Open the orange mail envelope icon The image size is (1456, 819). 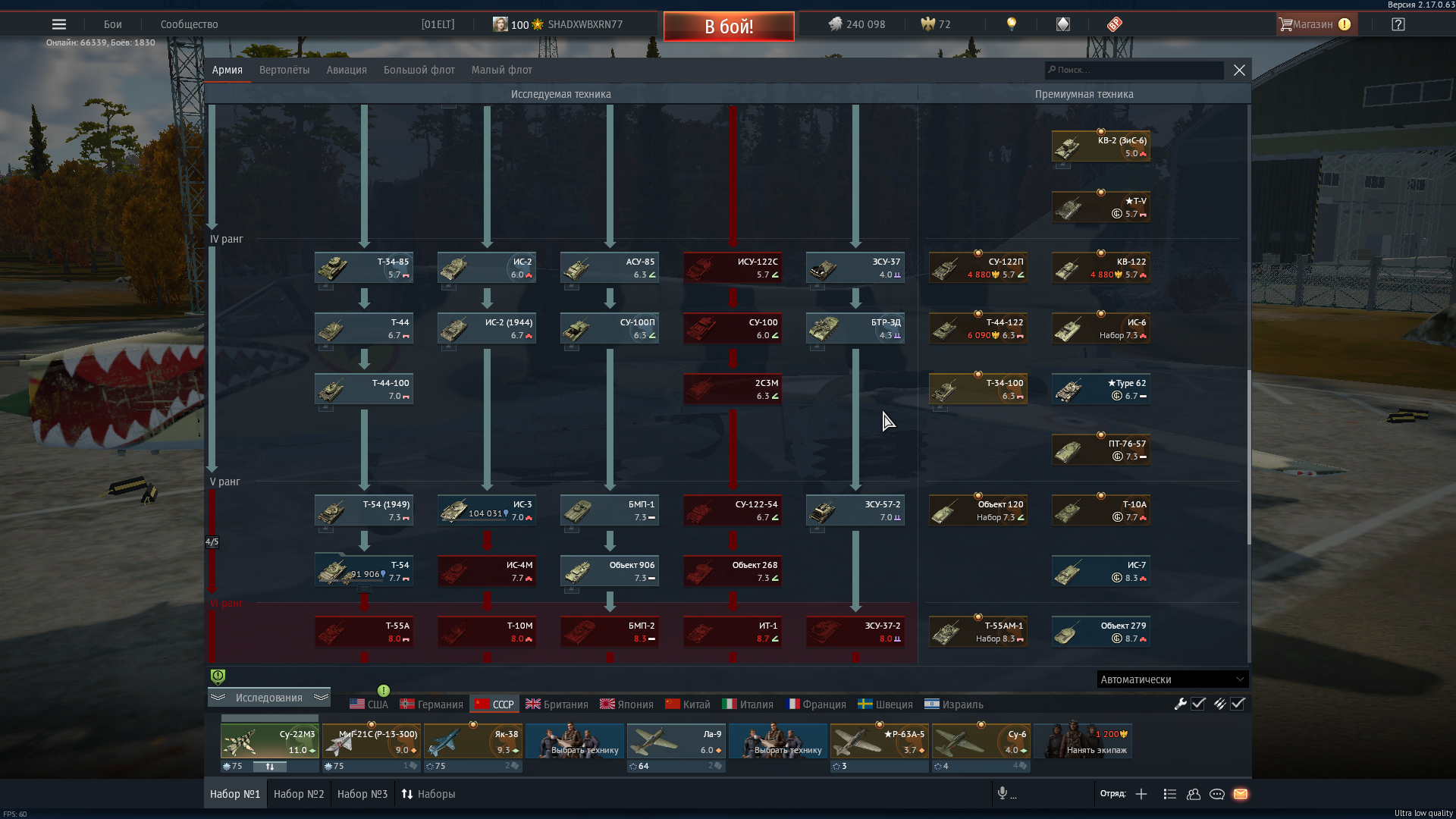1241,794
